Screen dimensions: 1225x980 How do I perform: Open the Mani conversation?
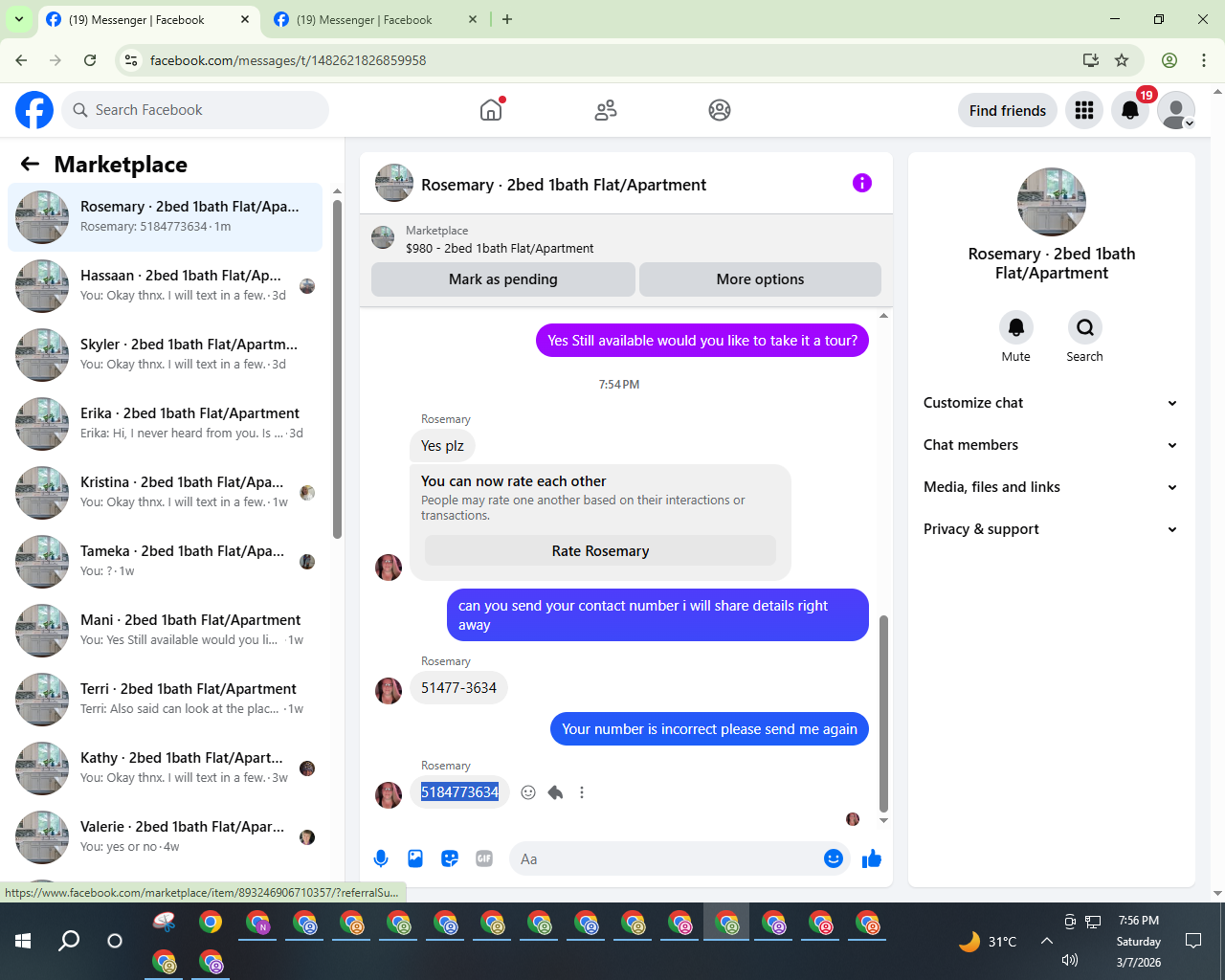pos(166,631)
